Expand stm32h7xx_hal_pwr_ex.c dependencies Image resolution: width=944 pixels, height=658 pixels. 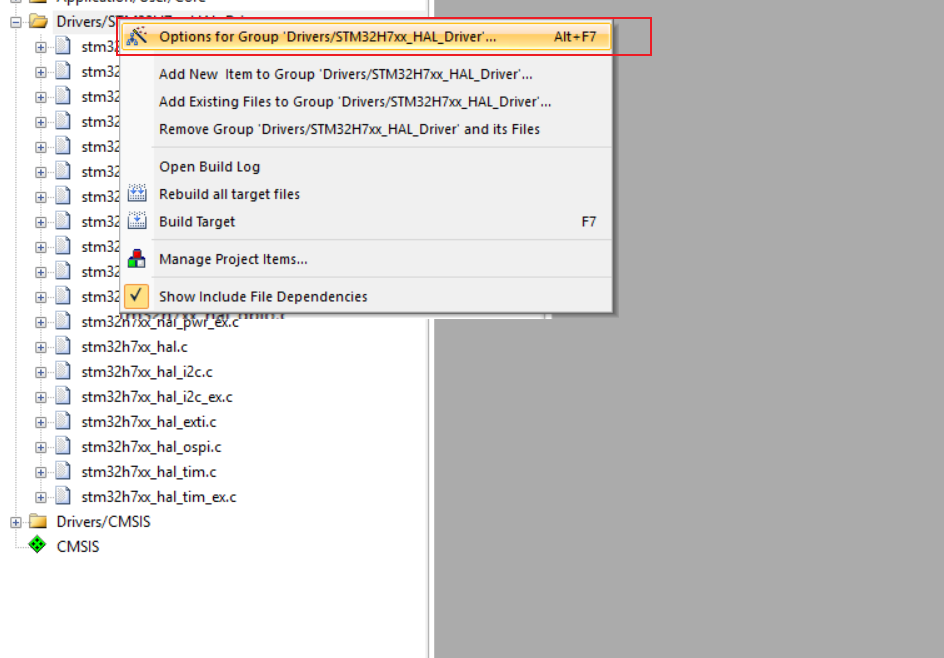40,323
